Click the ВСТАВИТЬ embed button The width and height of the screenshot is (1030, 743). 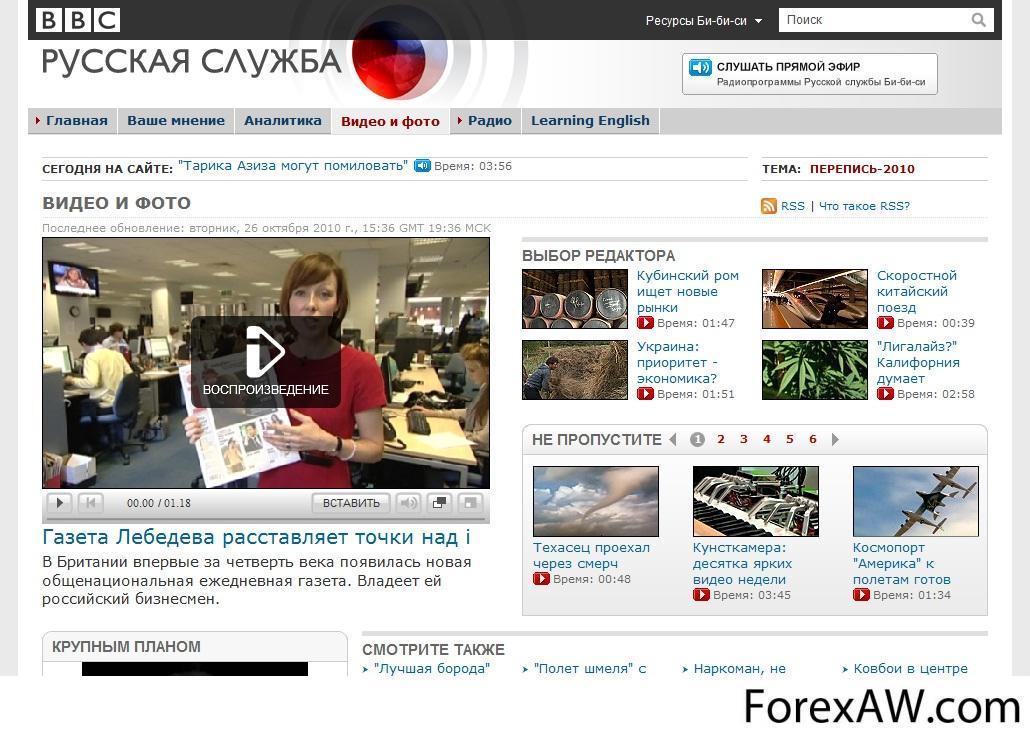351,503
